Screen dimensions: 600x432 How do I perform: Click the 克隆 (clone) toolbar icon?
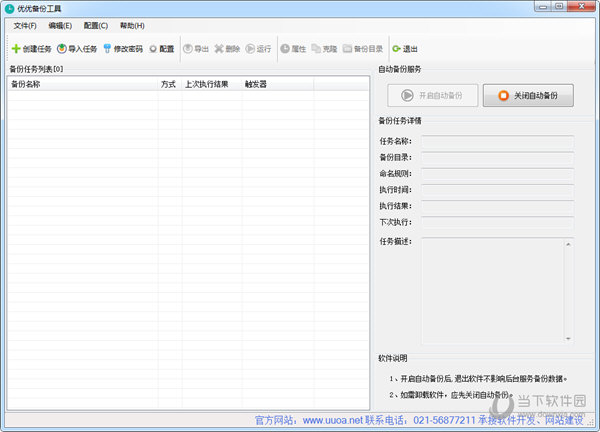click(x=317, y=48)
